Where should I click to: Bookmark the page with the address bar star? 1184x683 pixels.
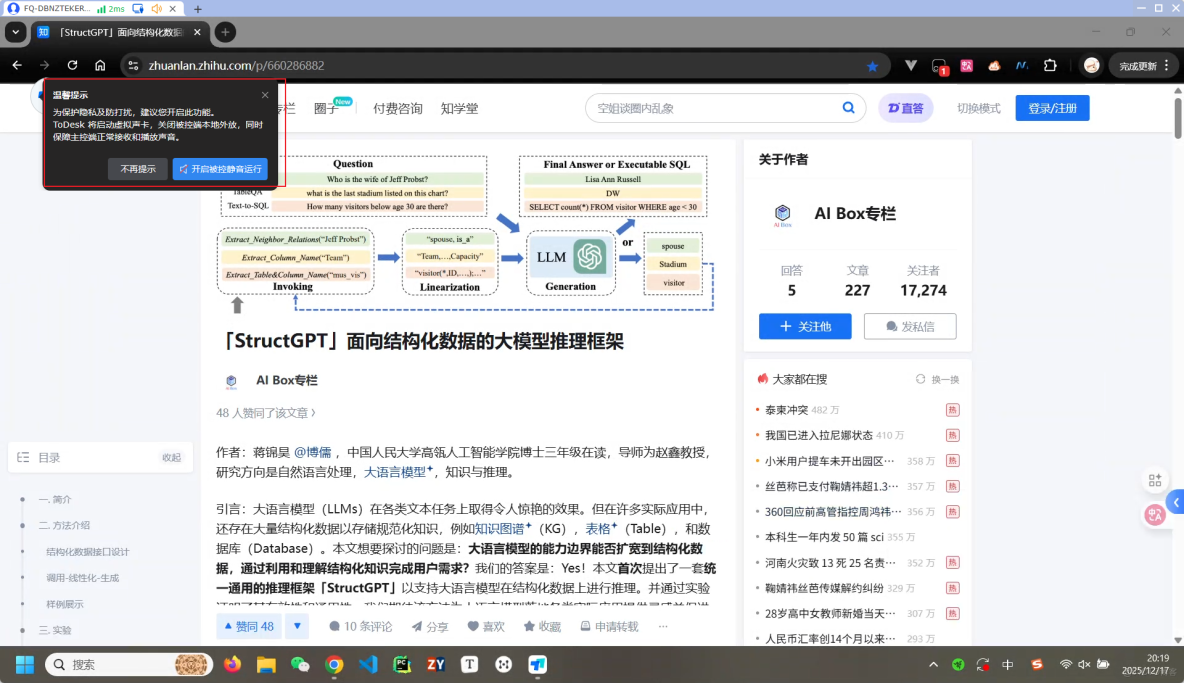tap(872, 66)
